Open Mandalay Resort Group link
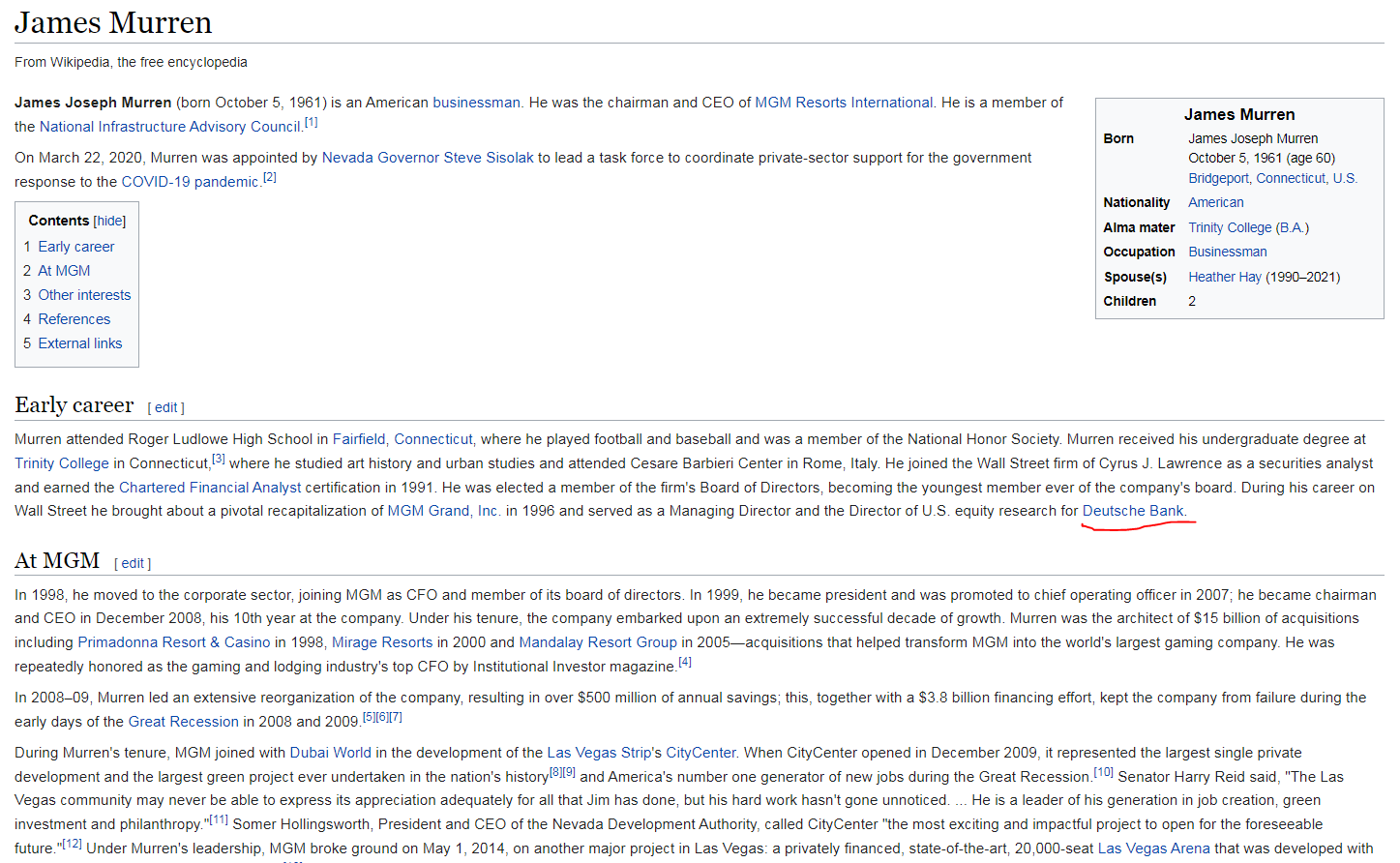Viewport: 1400px width, 863px height. coord(598,642)
